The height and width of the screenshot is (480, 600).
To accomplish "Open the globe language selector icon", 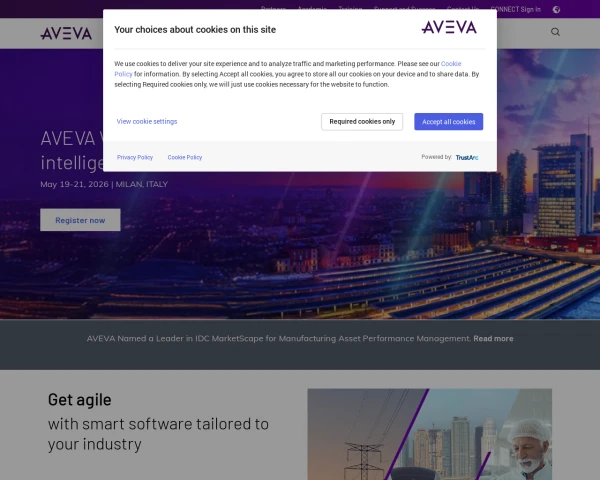I will 556,10.
